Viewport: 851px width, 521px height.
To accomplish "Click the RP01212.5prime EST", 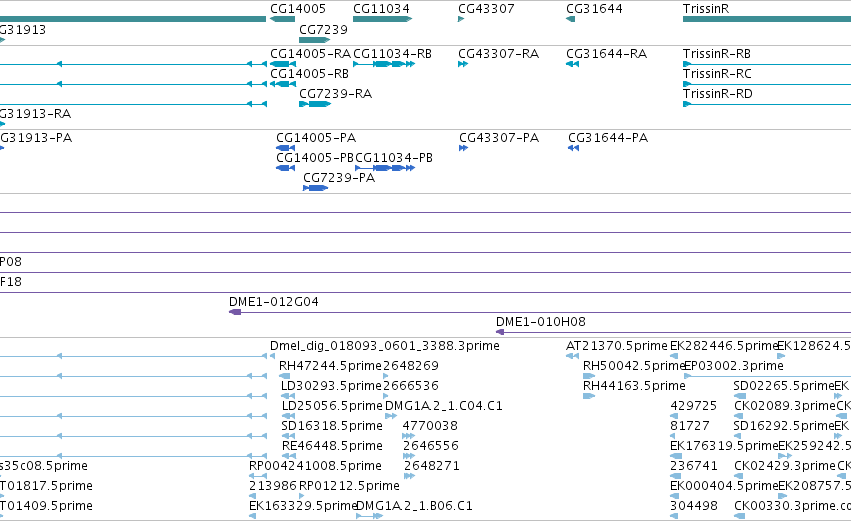I will pyautogui.click(x=302, y=496).
